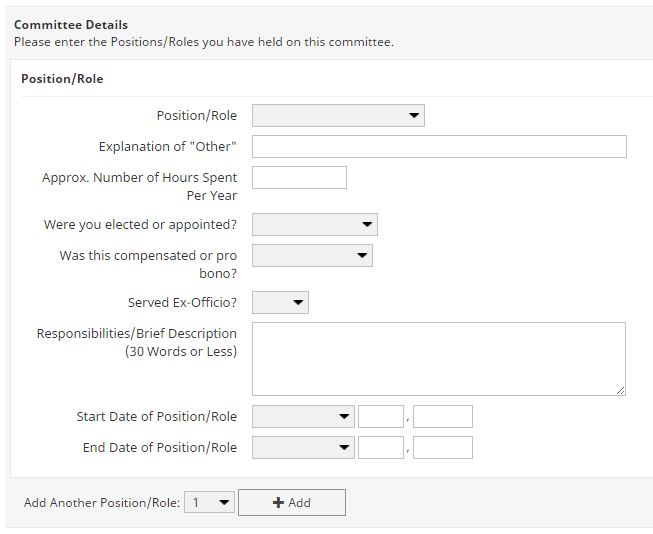The width and height of the screenshot is (653, 534).
Task: Click the Position/Role section header
Action: point(62,79)
